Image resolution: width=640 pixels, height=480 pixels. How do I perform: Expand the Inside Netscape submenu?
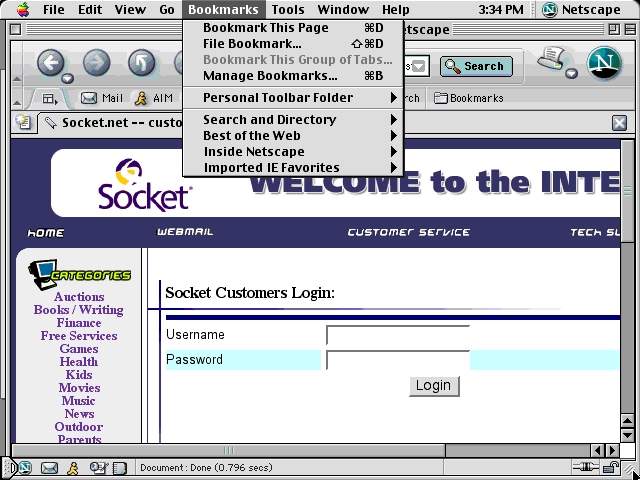coord(293,152)
